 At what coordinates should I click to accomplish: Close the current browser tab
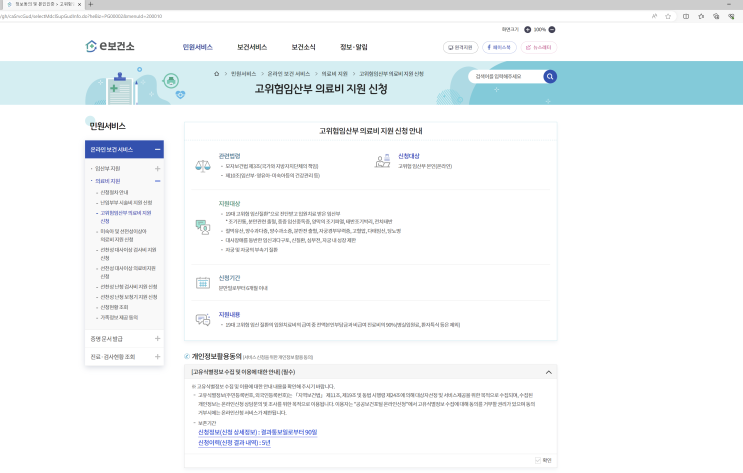pyautogui.click(x=79, y=4)
